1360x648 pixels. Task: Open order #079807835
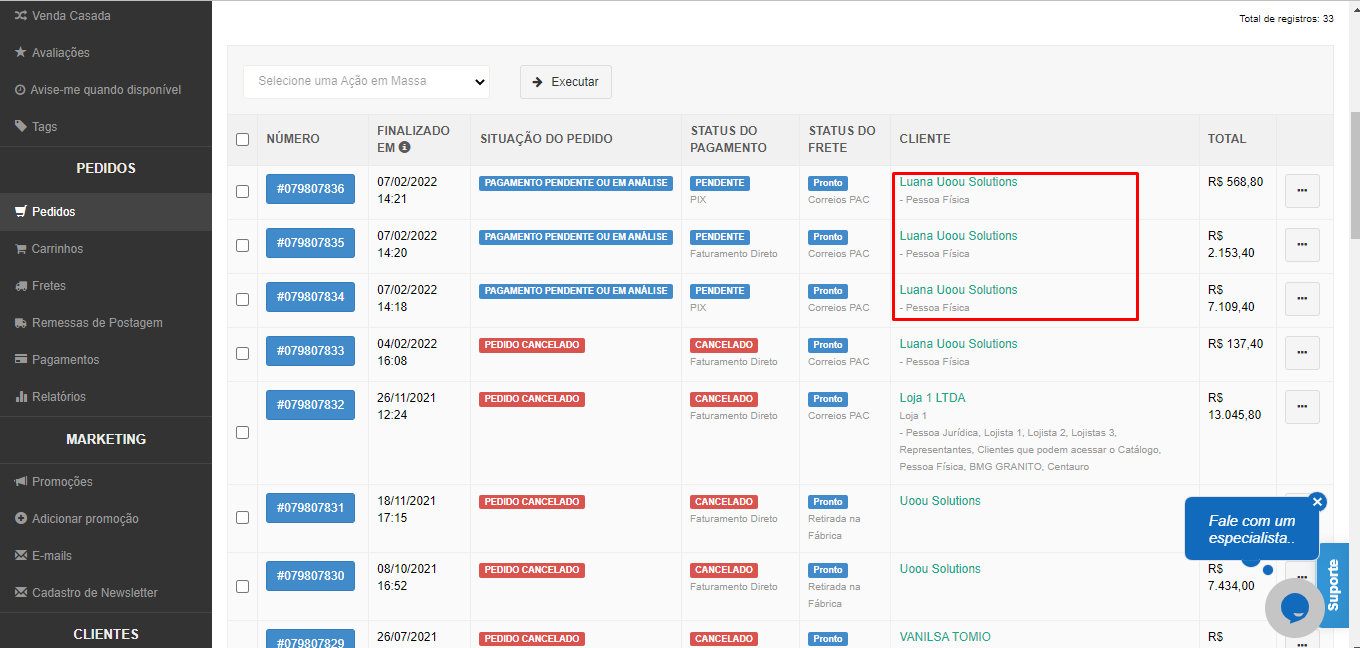[310, 243]
